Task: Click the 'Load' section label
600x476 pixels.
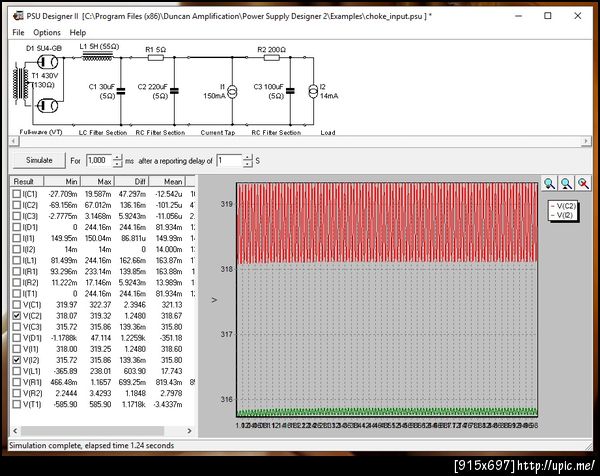Action: pos(328,133)
